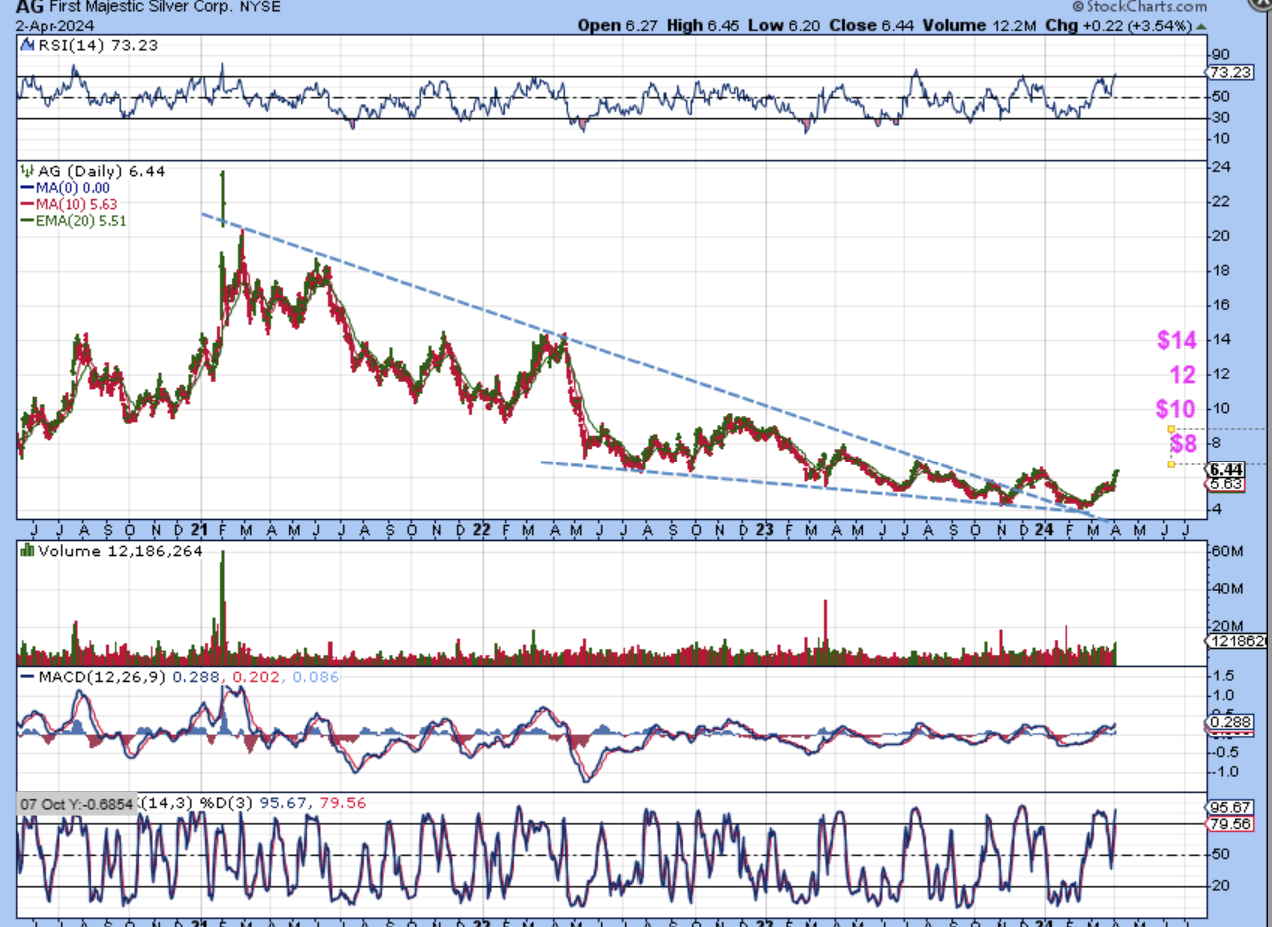Select the pink $10 price target annotation
The image size is (1272, 927).
point(1176,409)
